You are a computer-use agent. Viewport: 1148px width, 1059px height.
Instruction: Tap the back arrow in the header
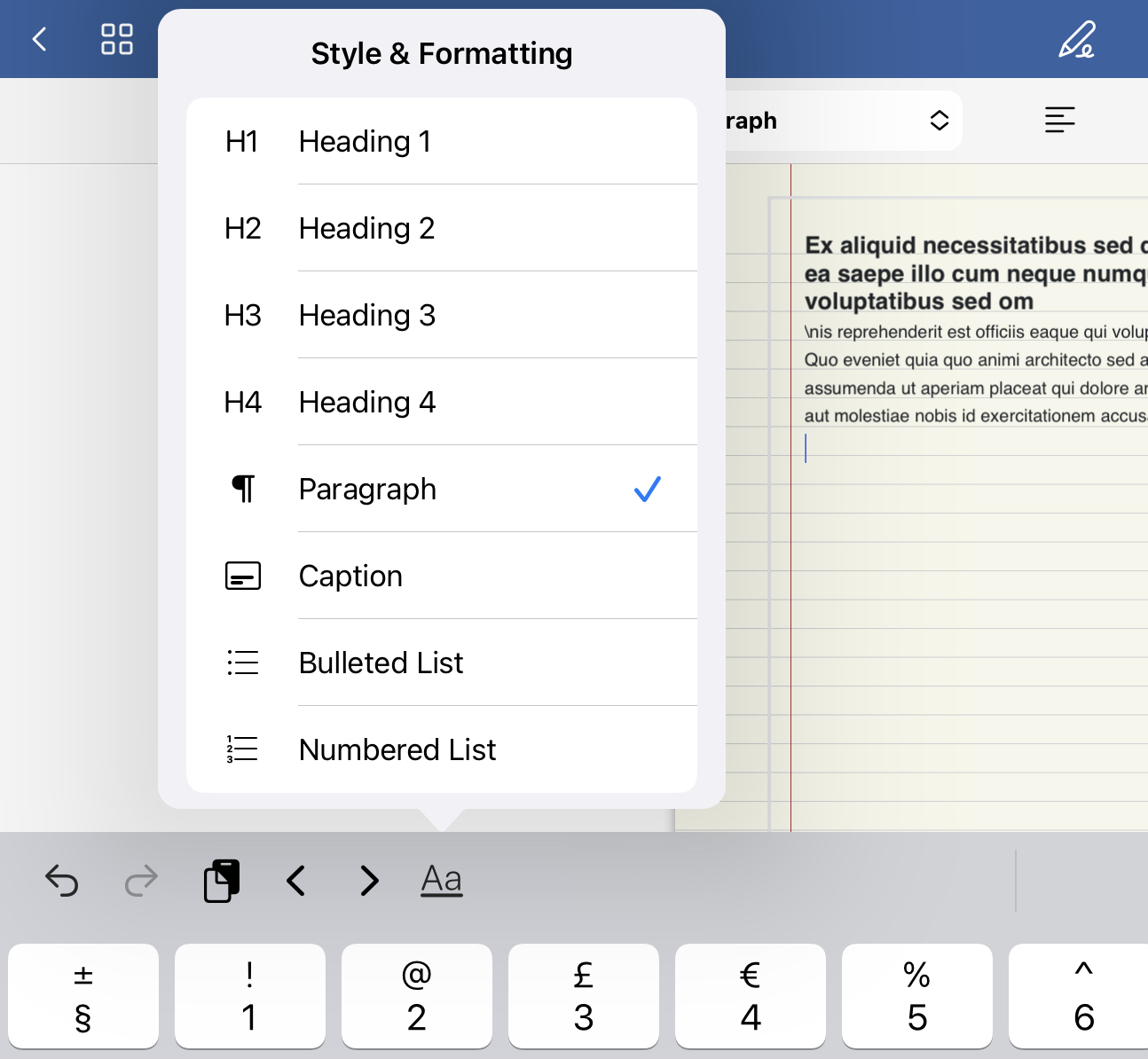[39, 39]
